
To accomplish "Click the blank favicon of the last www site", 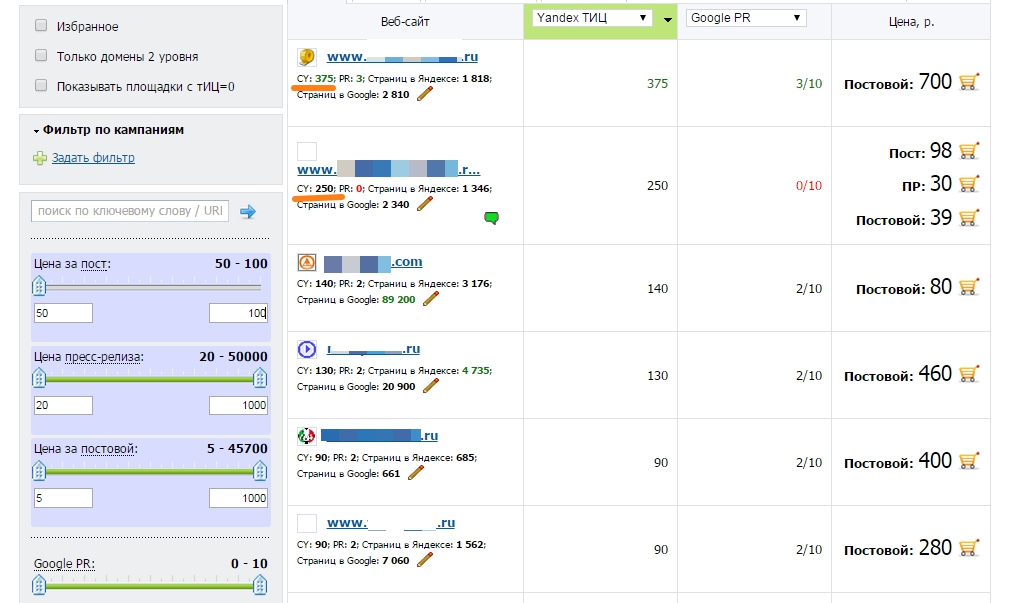I will click(307, 523).
